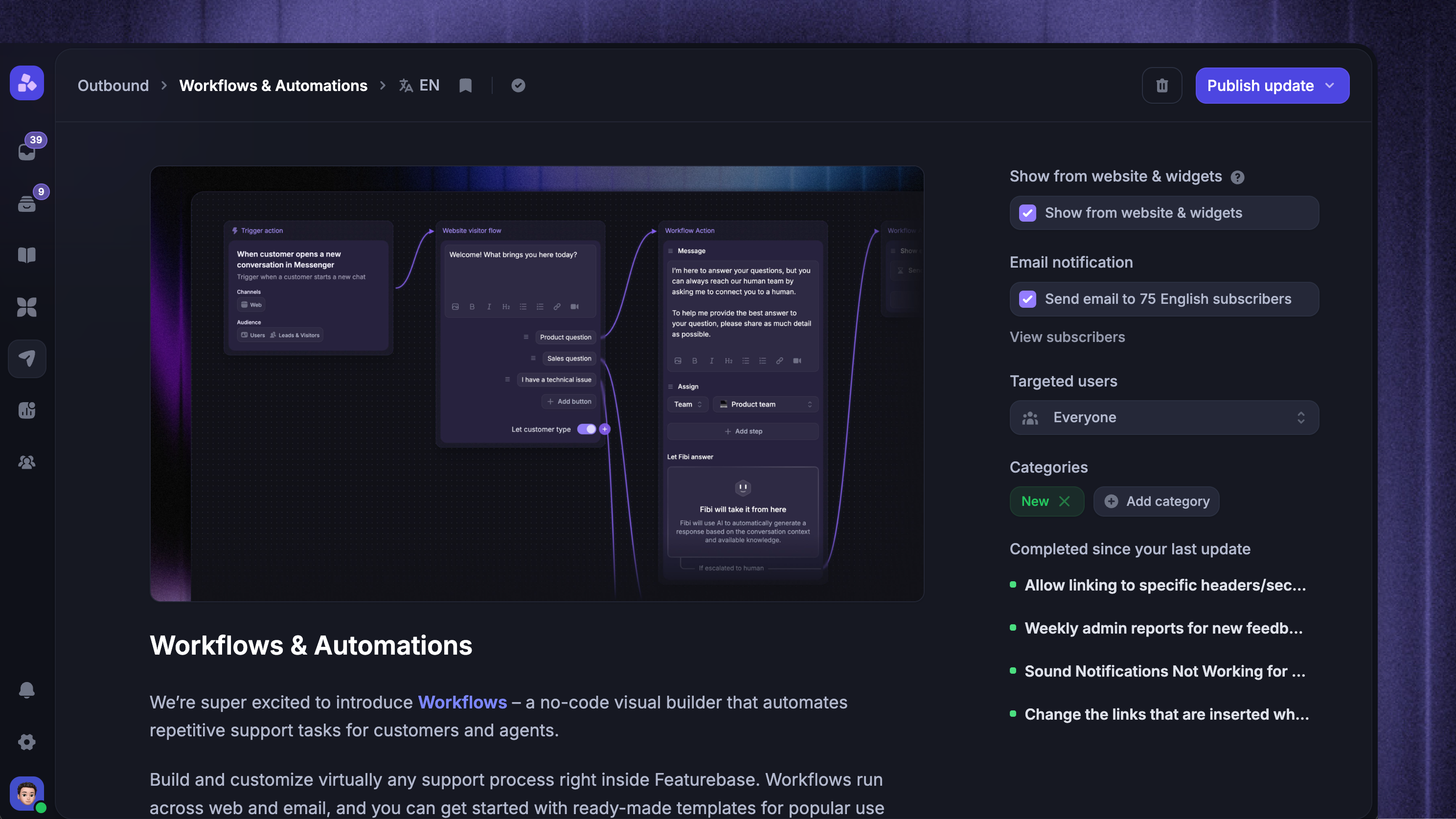Click the workflow builder cover image
Image resolution: width=1456 pixels, height=819 pixels.
(x=537, y=384)
